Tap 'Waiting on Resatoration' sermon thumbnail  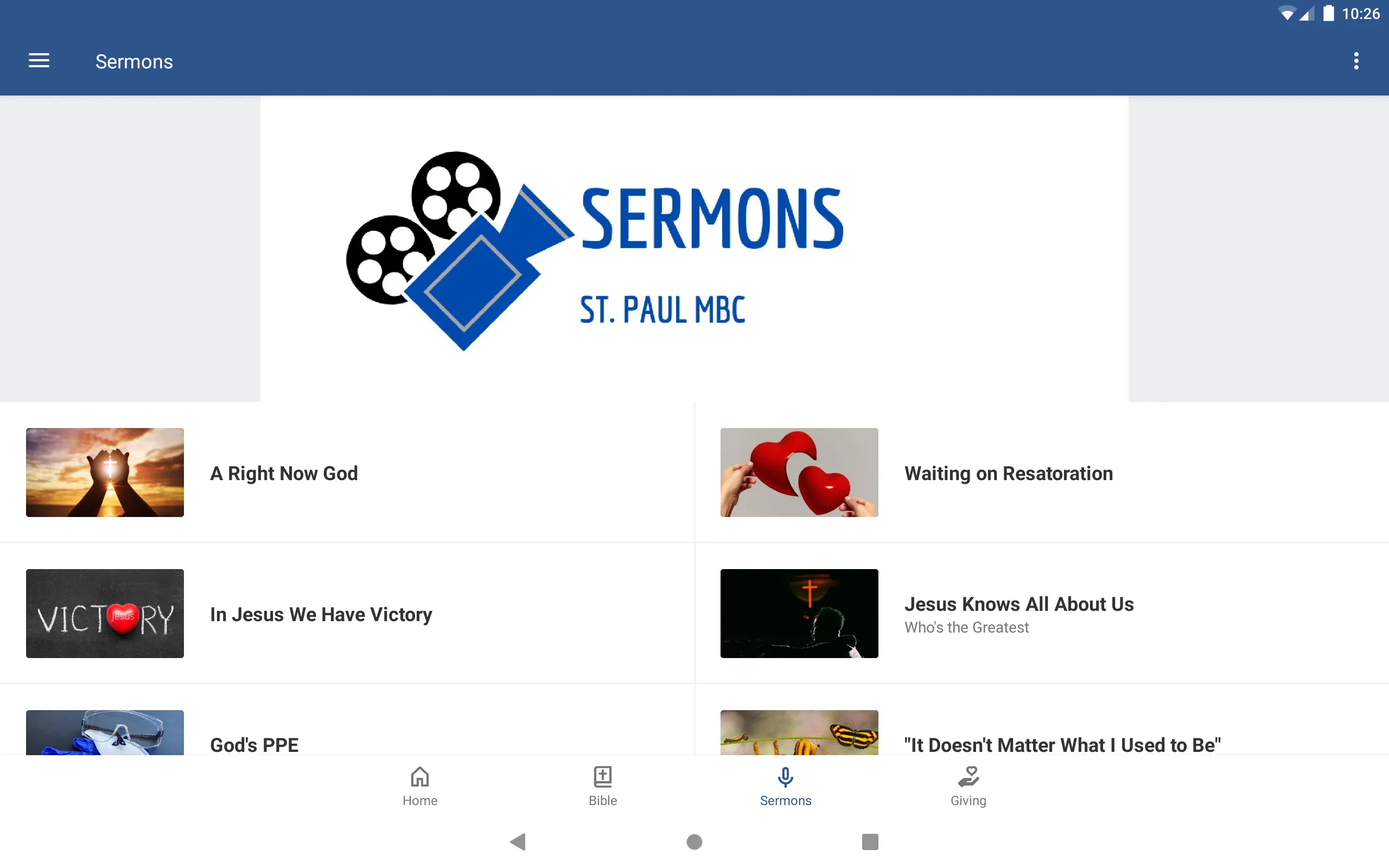[799, 472]
